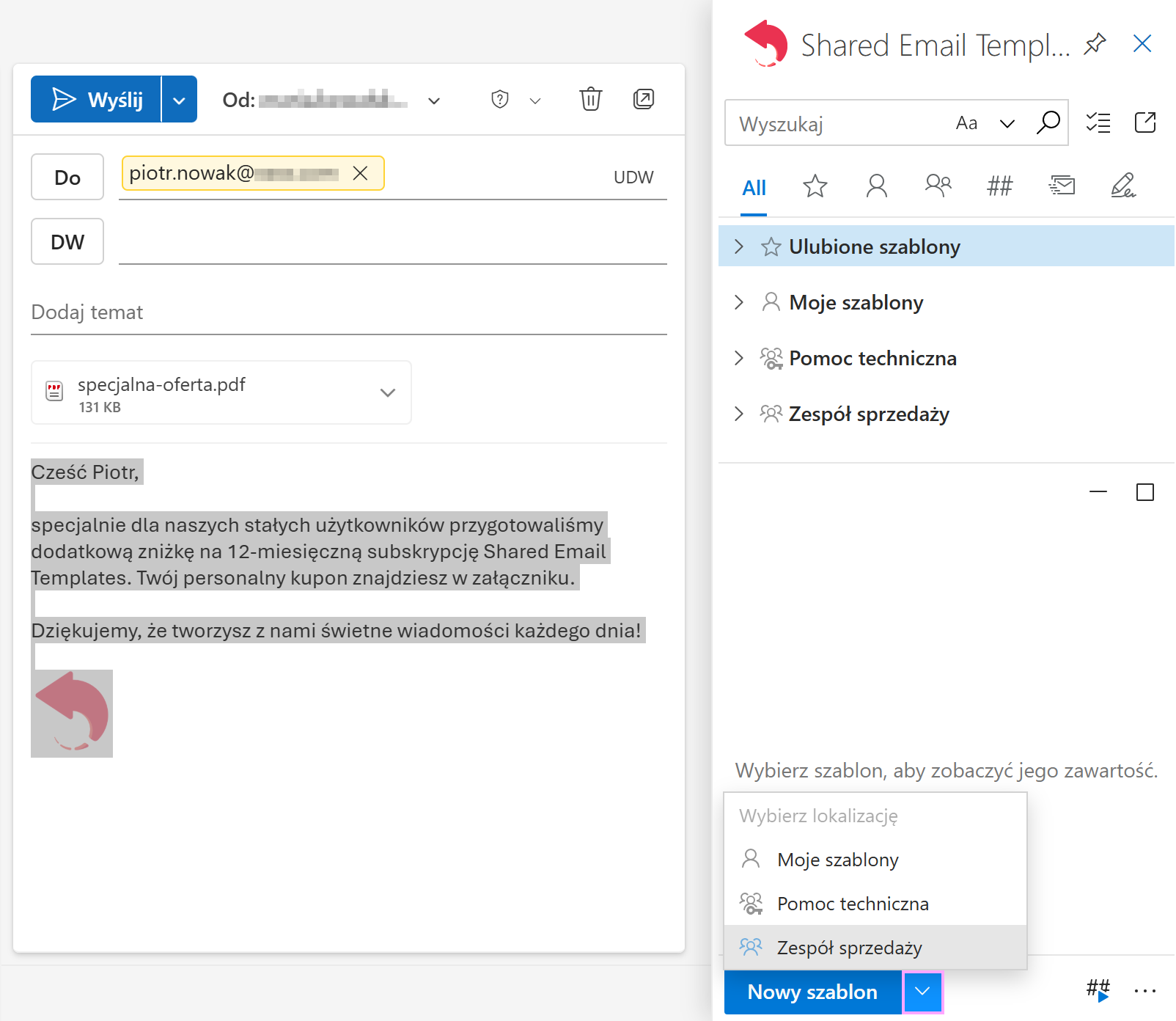Open the shortcuts filter (## icon)
1176x1021 pixels.
[x=999, y=186]
